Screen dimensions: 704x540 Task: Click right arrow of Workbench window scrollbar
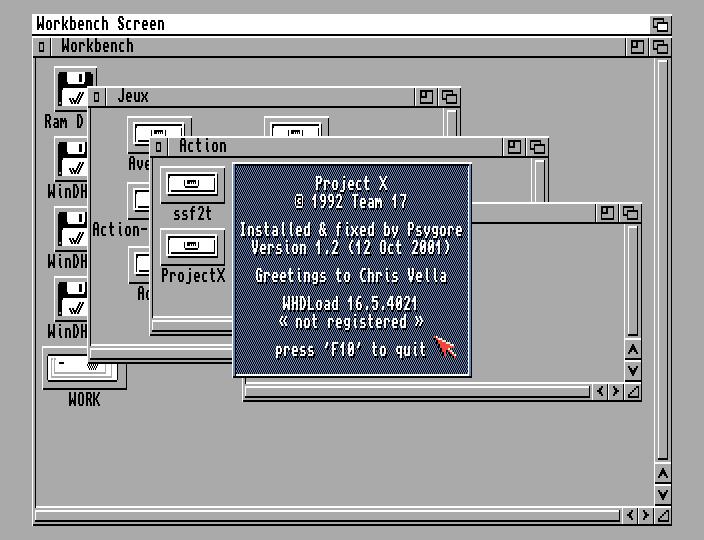coord(646,515)
